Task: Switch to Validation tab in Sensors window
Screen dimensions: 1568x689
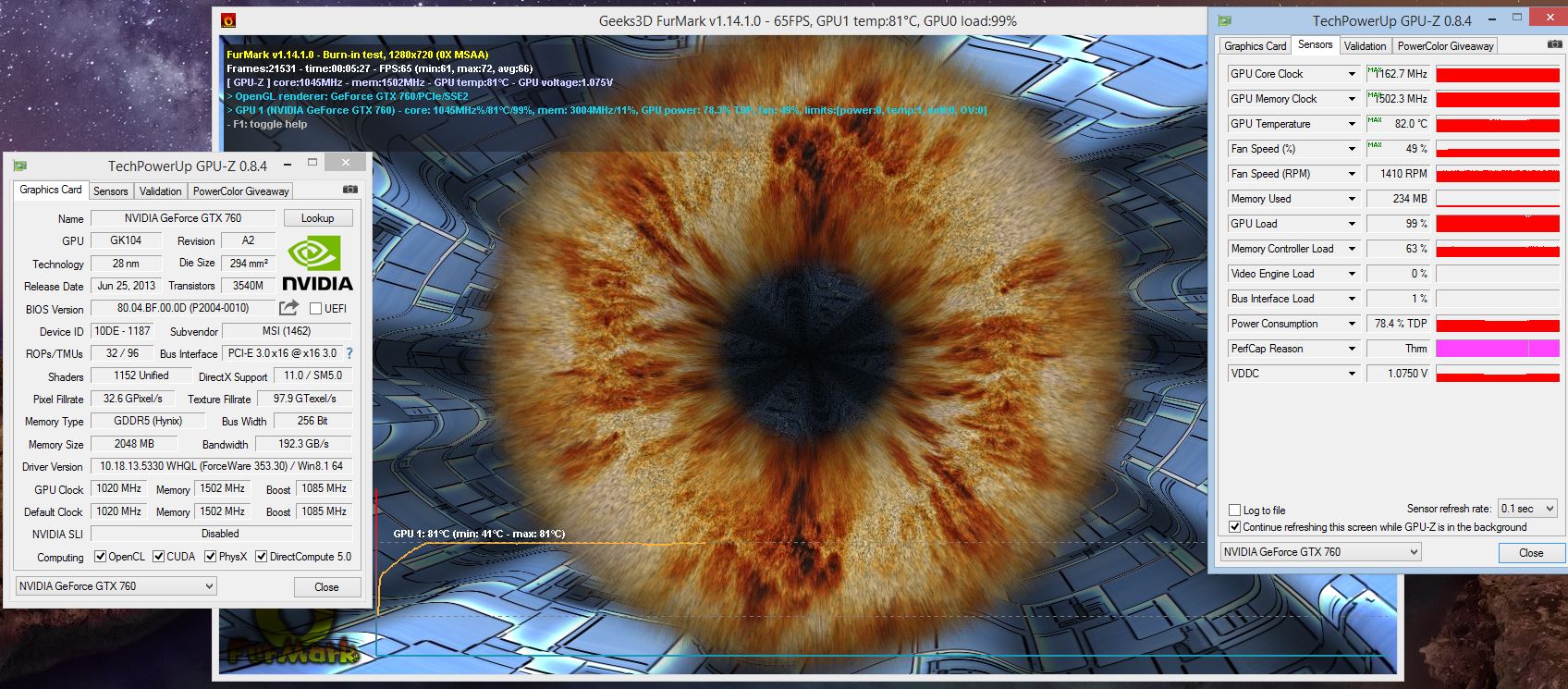Action: (x=1365, y=45)
